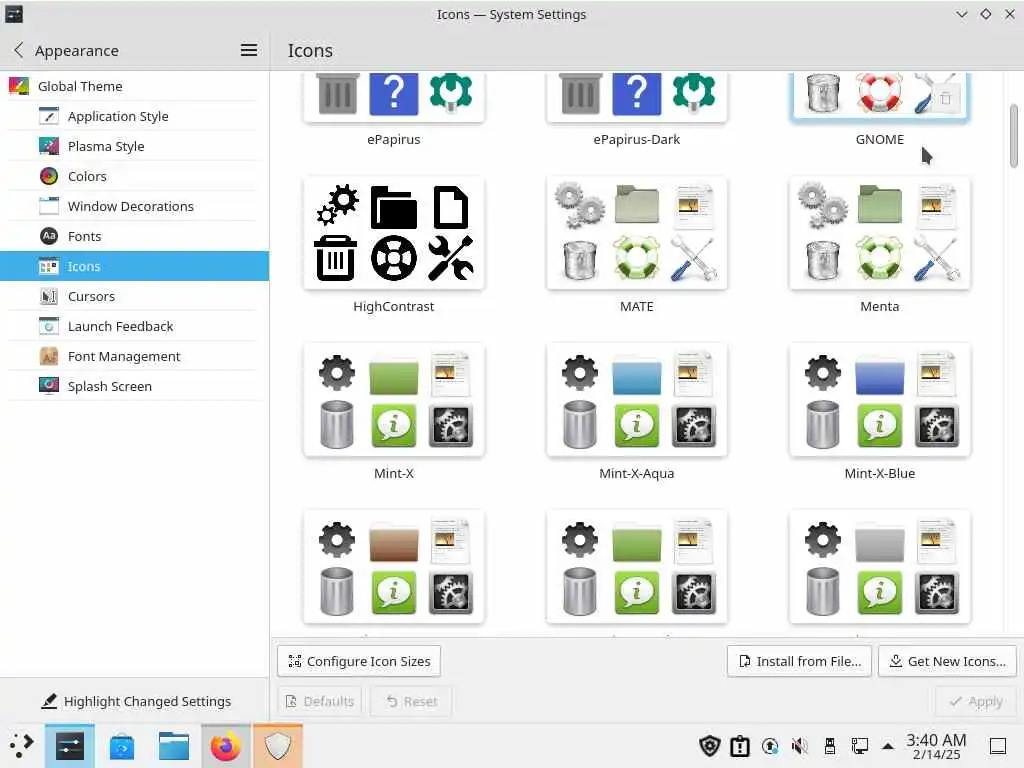Viewport: 1024px width, 768px height.
Task: Select the MATE icon theme
Action: pyautogui.click(x=637, y=232)
